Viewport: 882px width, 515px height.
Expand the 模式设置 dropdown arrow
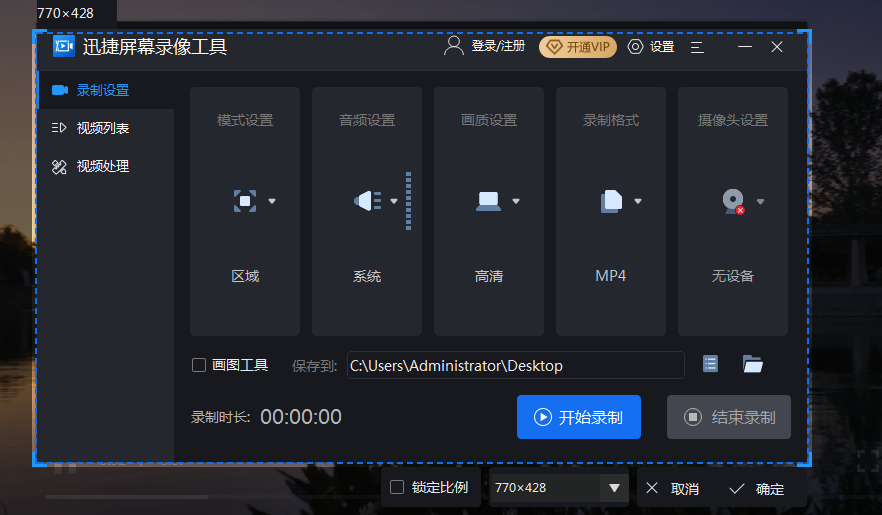(x=272, y=201)
